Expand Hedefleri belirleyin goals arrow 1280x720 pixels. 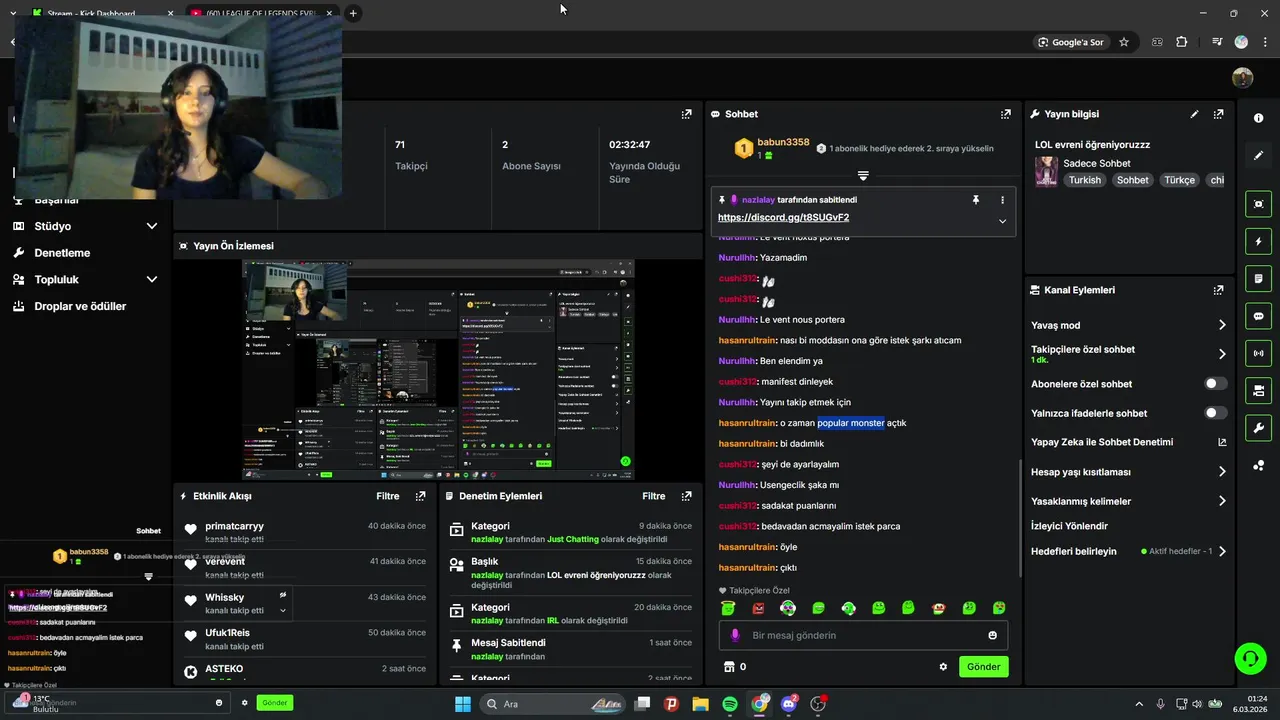pyautogui.click(x=1222, y=551)
